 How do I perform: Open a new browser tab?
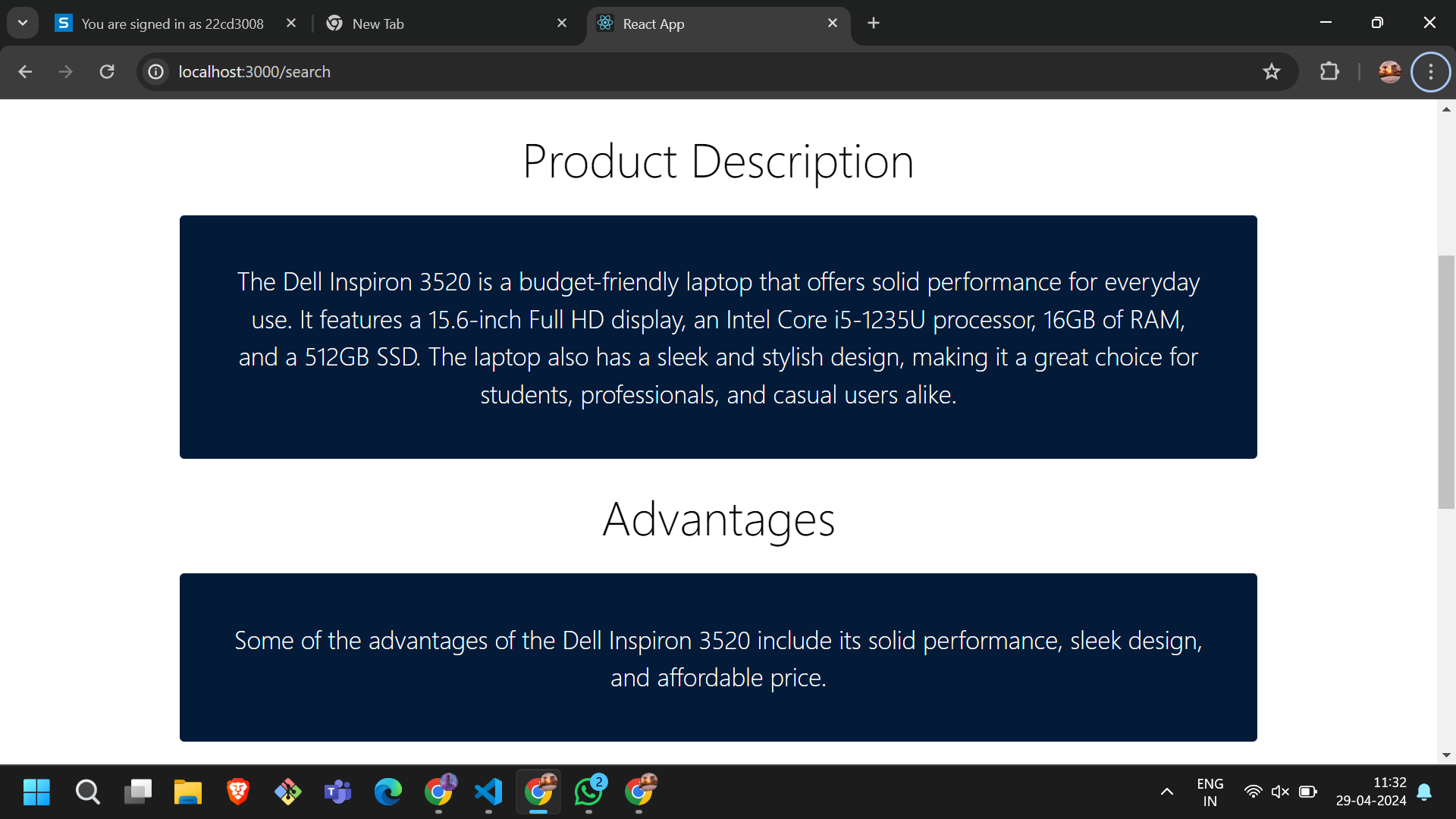click(874, 23)
